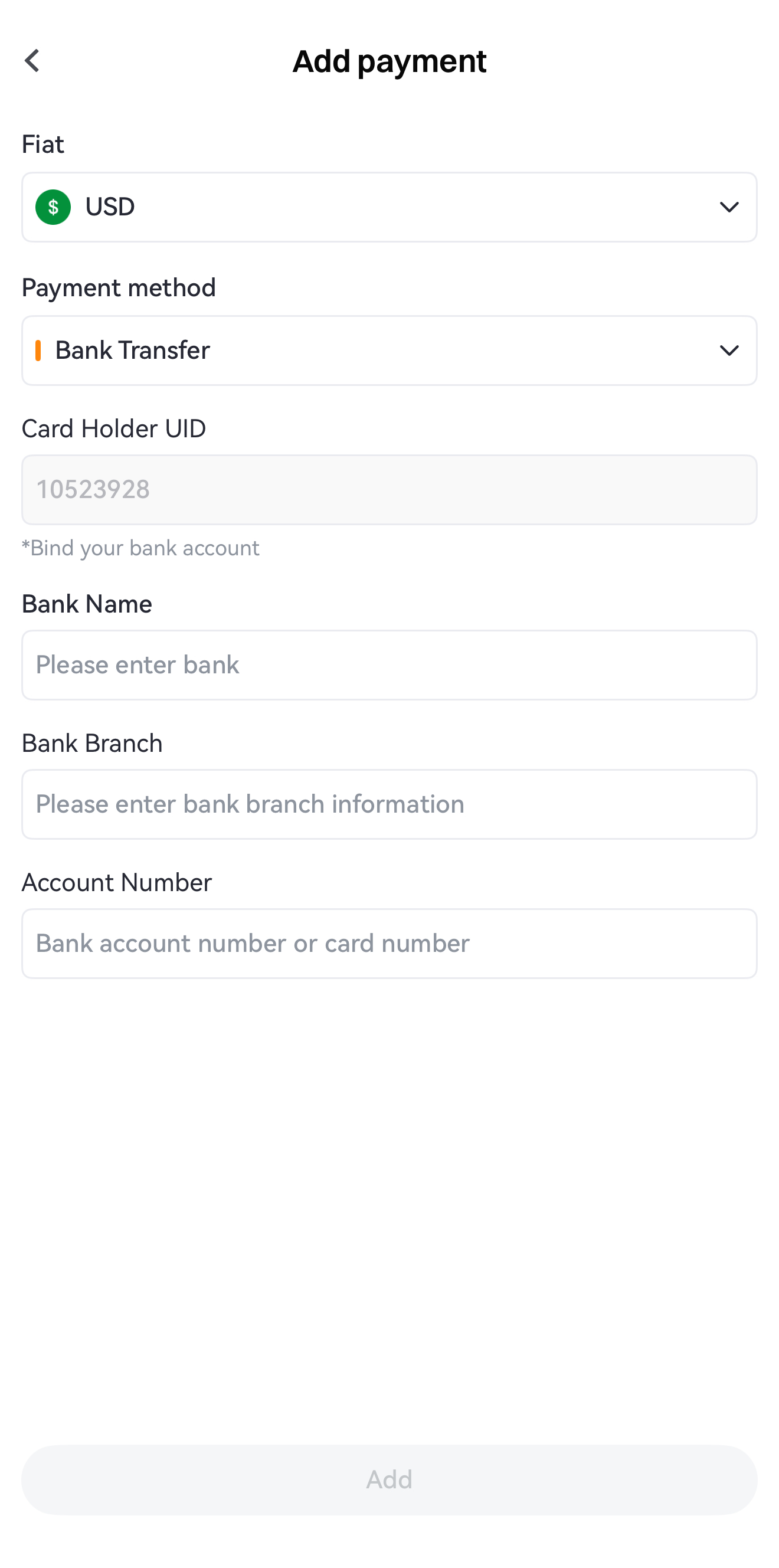Tap the Payment method label
Screen dimensions: 779x1568
point(119,288)
